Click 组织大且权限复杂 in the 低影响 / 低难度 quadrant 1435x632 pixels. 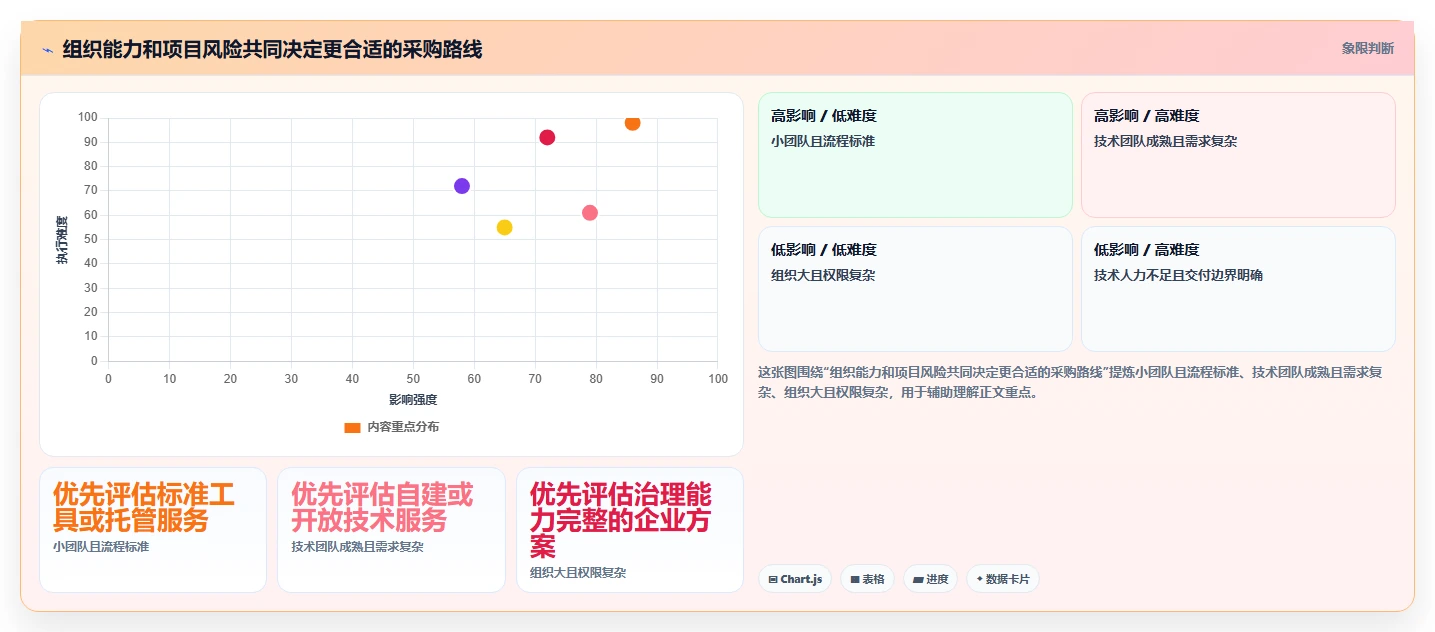(823, 275)
